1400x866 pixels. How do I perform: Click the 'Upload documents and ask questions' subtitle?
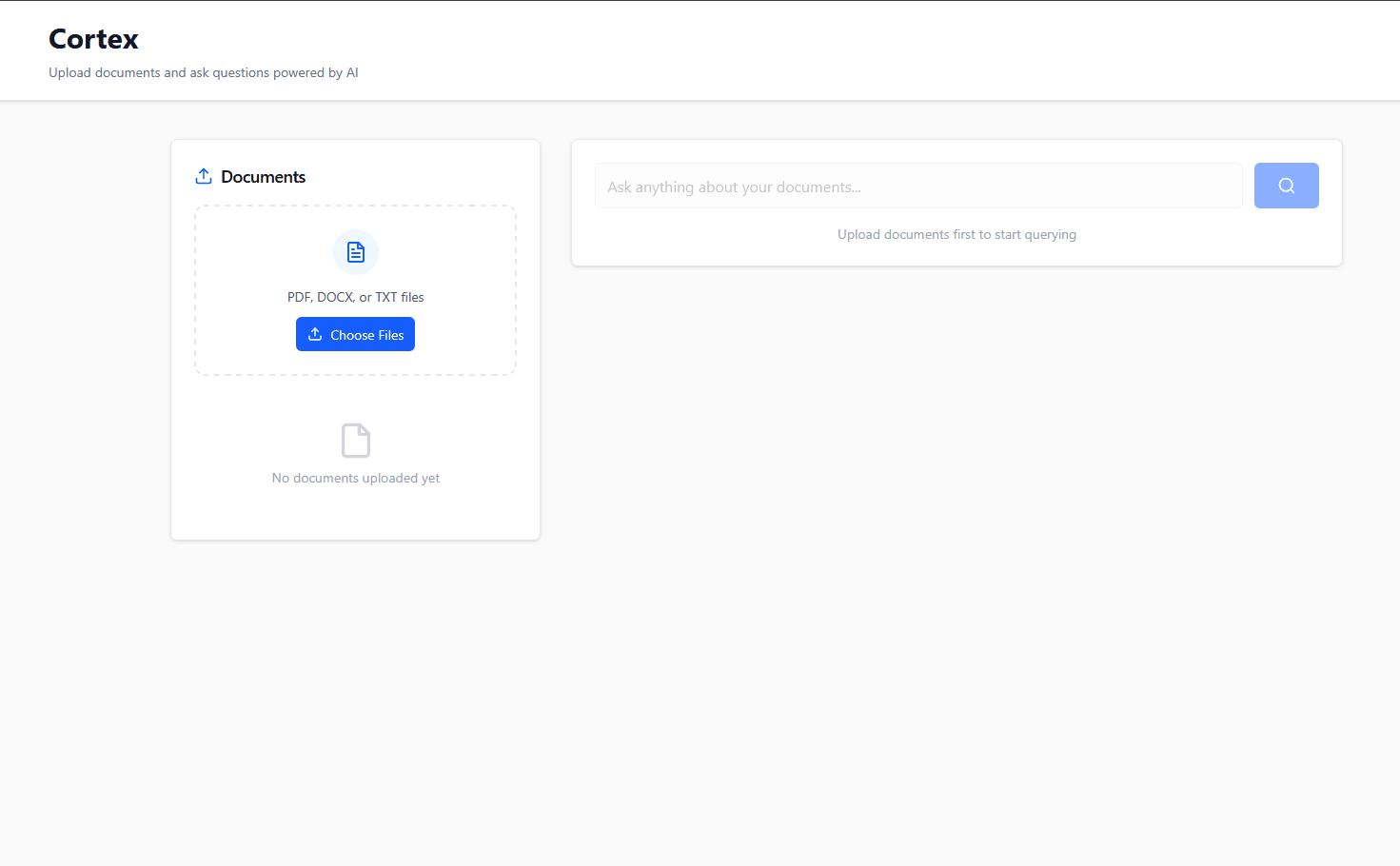click(203, 72)
